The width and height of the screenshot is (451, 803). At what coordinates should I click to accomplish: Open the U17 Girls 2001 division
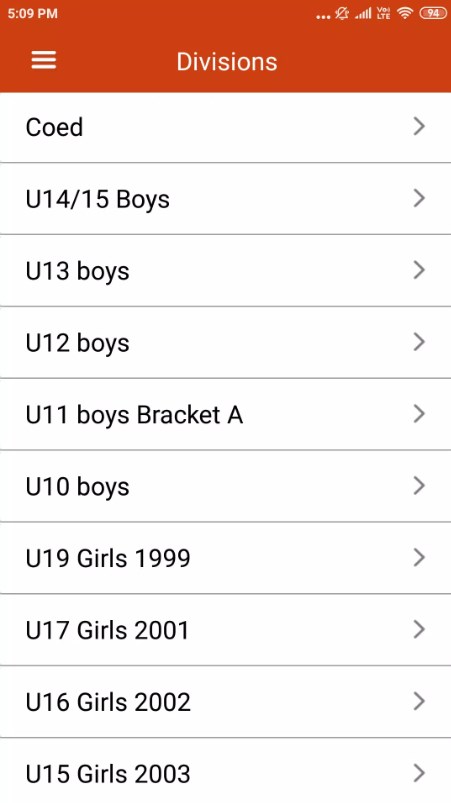pos(225,629)
